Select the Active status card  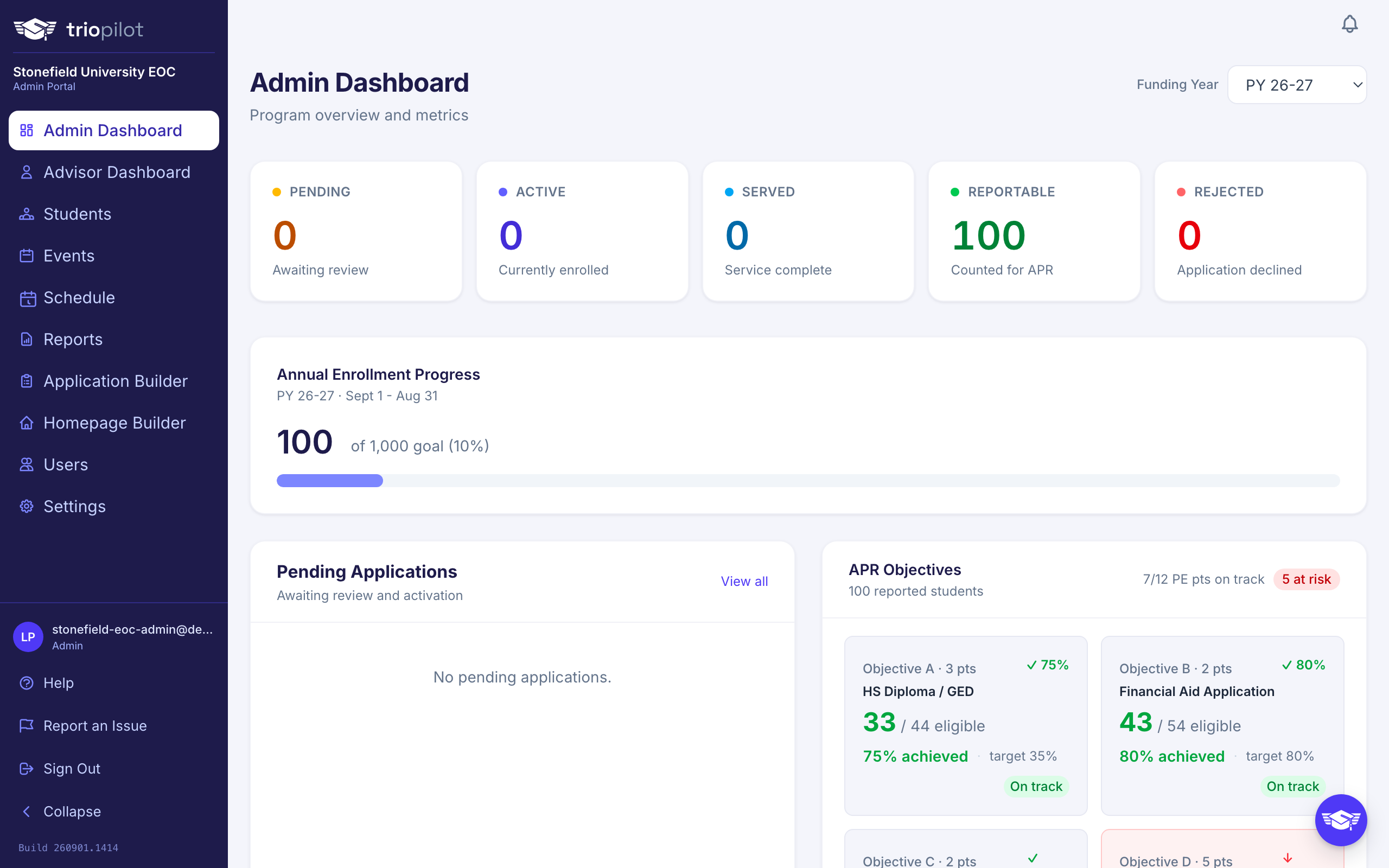(x=582, y=231)
